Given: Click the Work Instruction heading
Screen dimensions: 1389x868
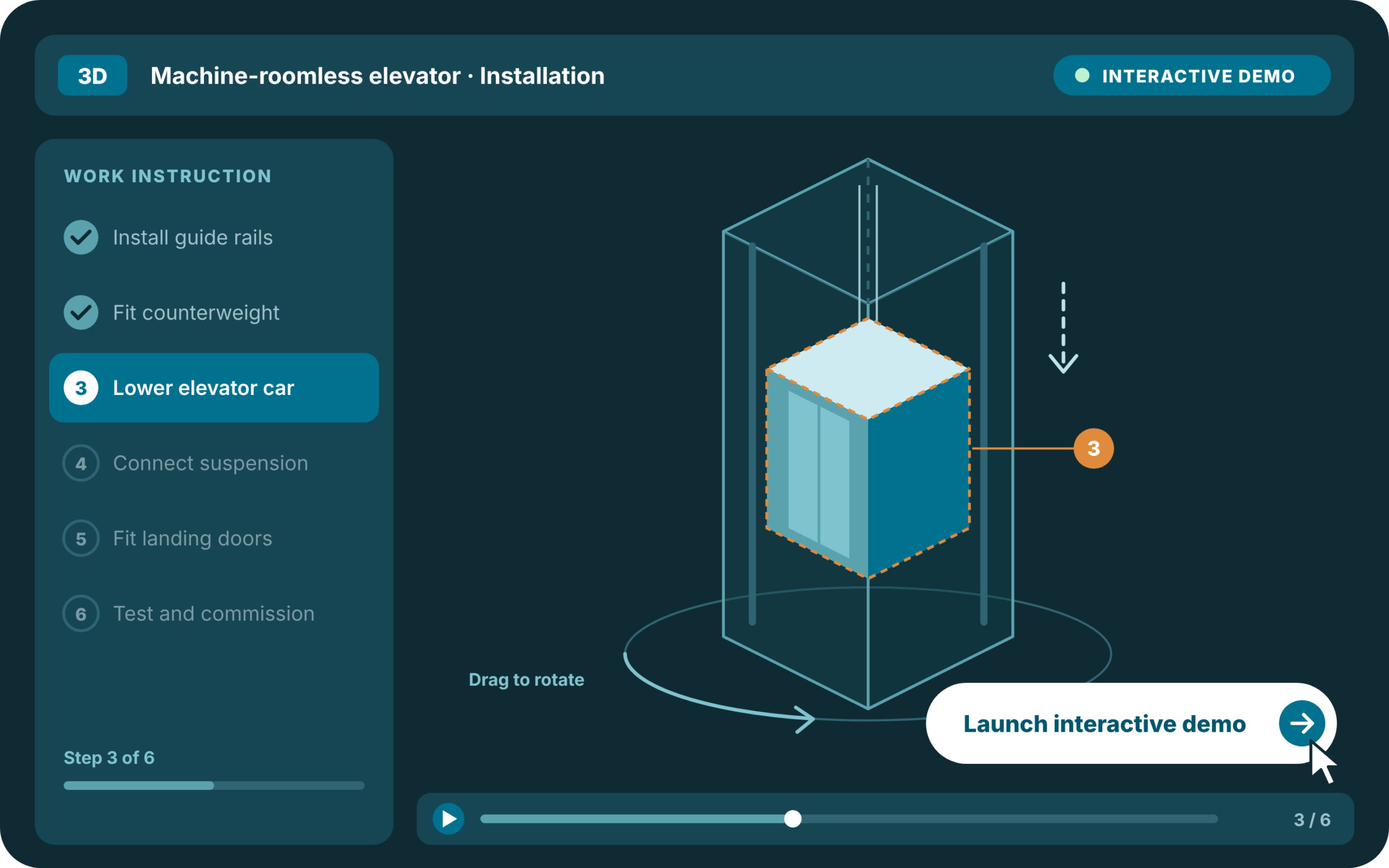Looking at the screenshot, I should (x=168, y=176).
